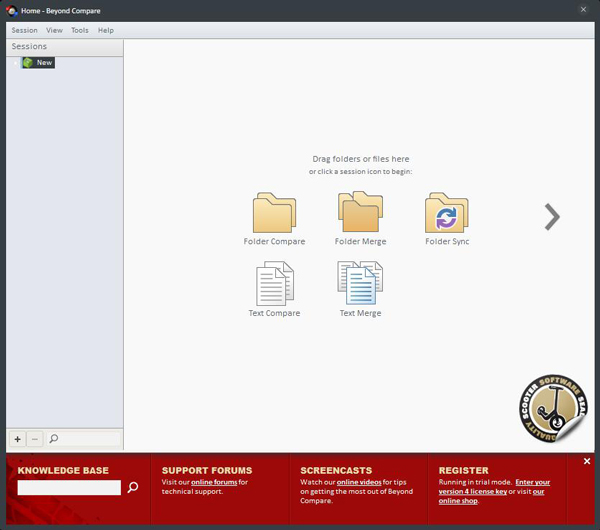Select the New sessions tree item
Viewport: 600px width, 530px height.
(38, 63)
